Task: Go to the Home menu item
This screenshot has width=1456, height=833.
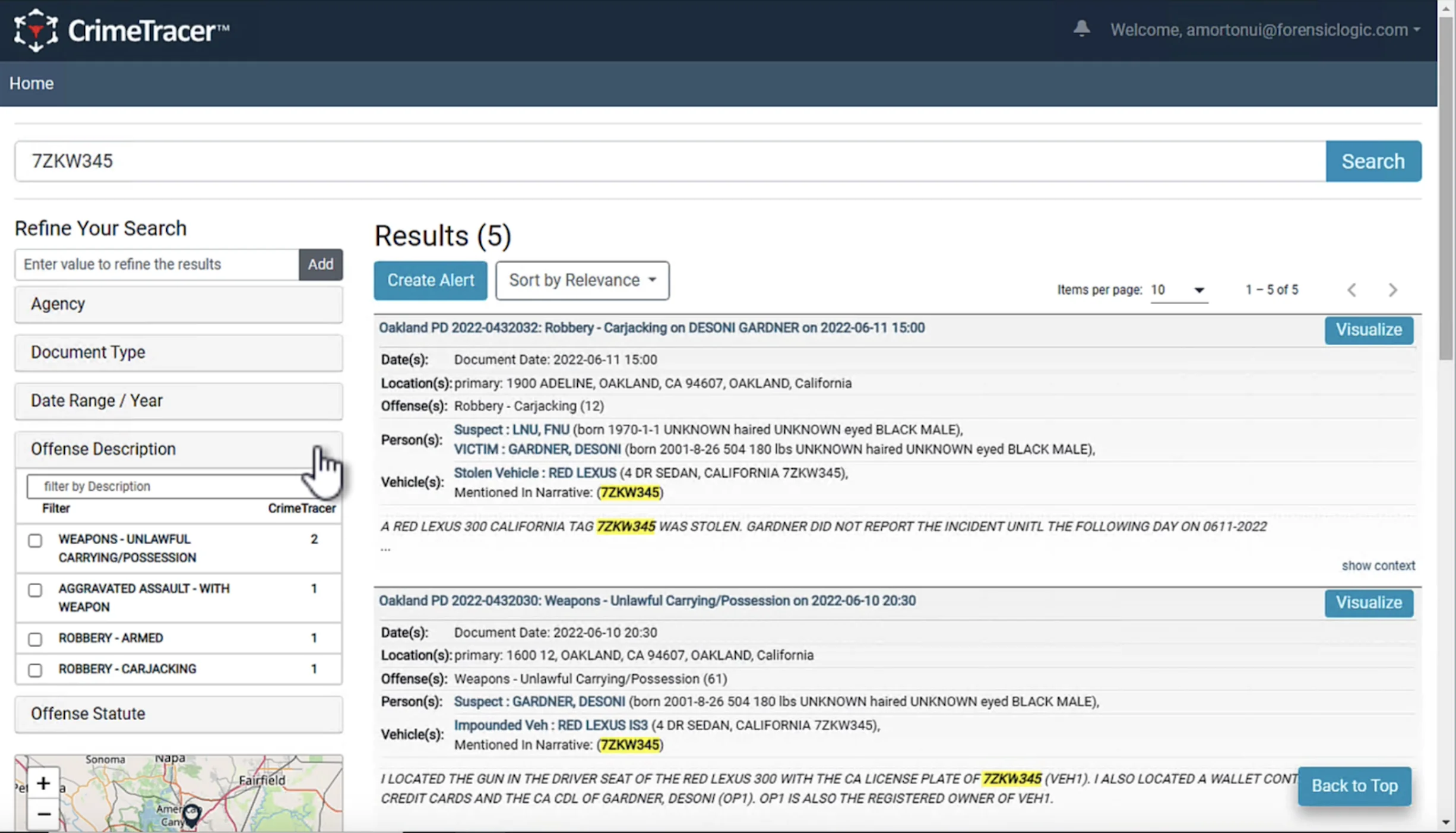Action: pos(31,83)
